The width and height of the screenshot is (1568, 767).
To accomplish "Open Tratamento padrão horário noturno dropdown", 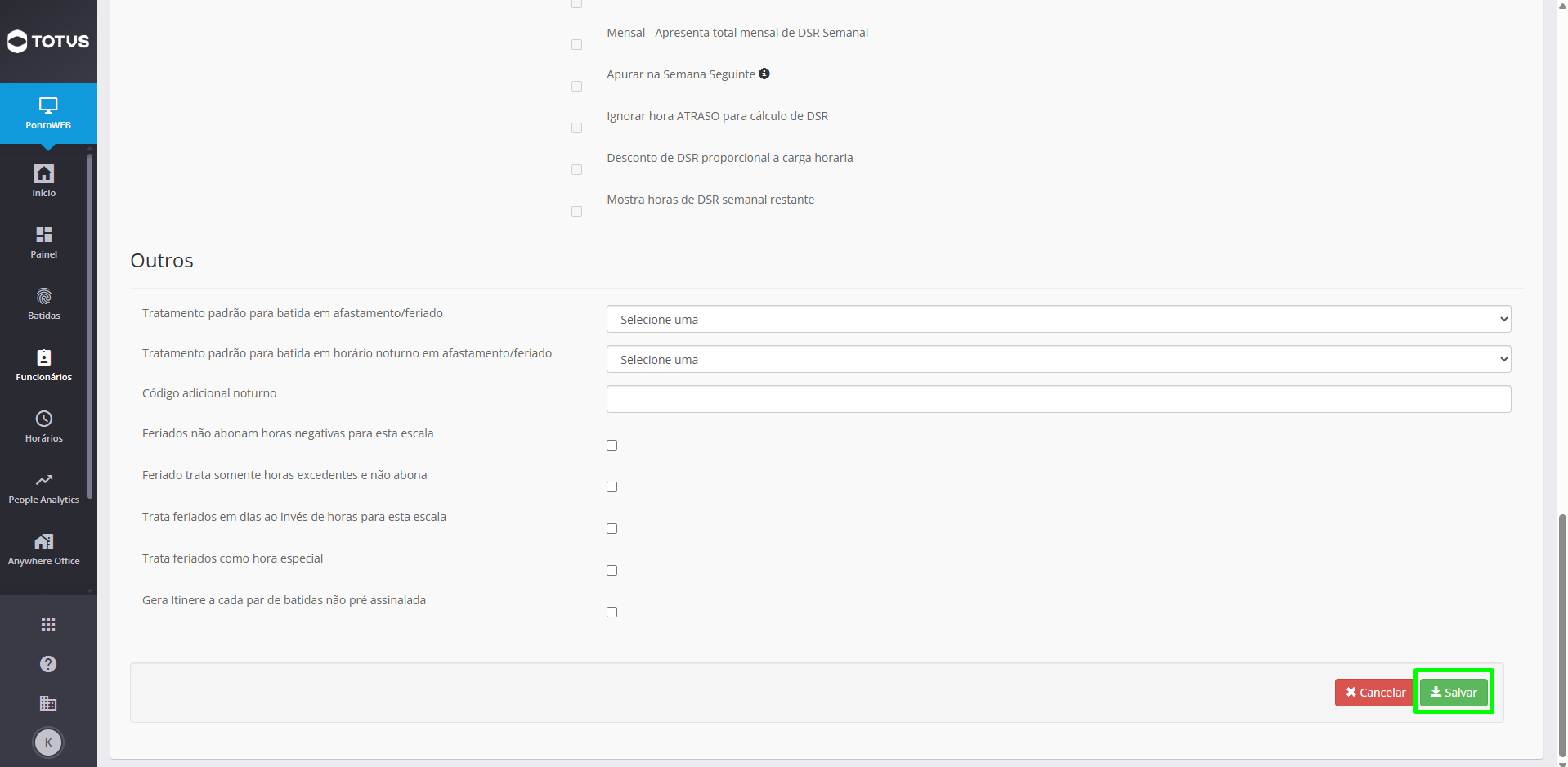I will (1059, 359).
